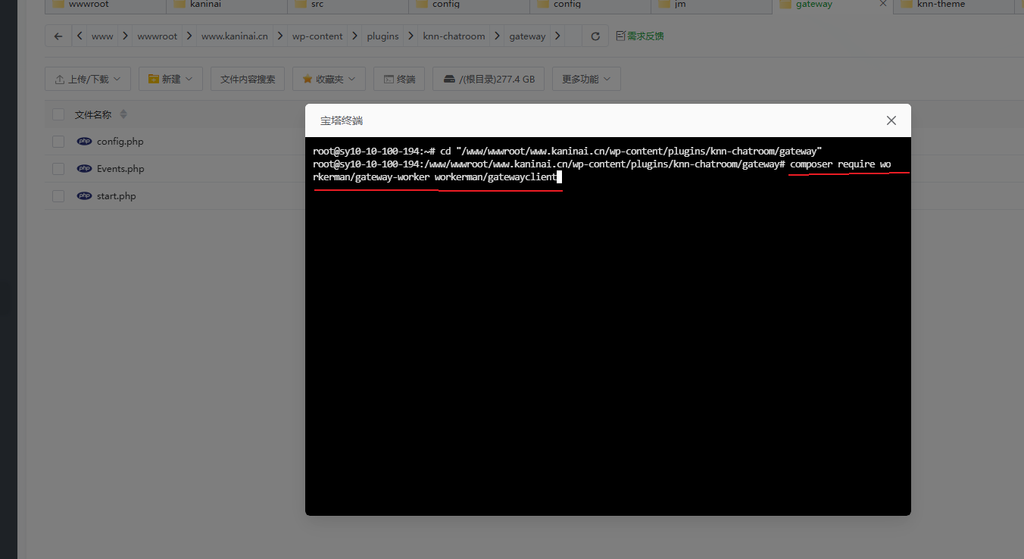Expand the 更多功能 dropdown
Image resolution: width=1024 pixels, height=559 pixels.
click(x=586, y=79)
